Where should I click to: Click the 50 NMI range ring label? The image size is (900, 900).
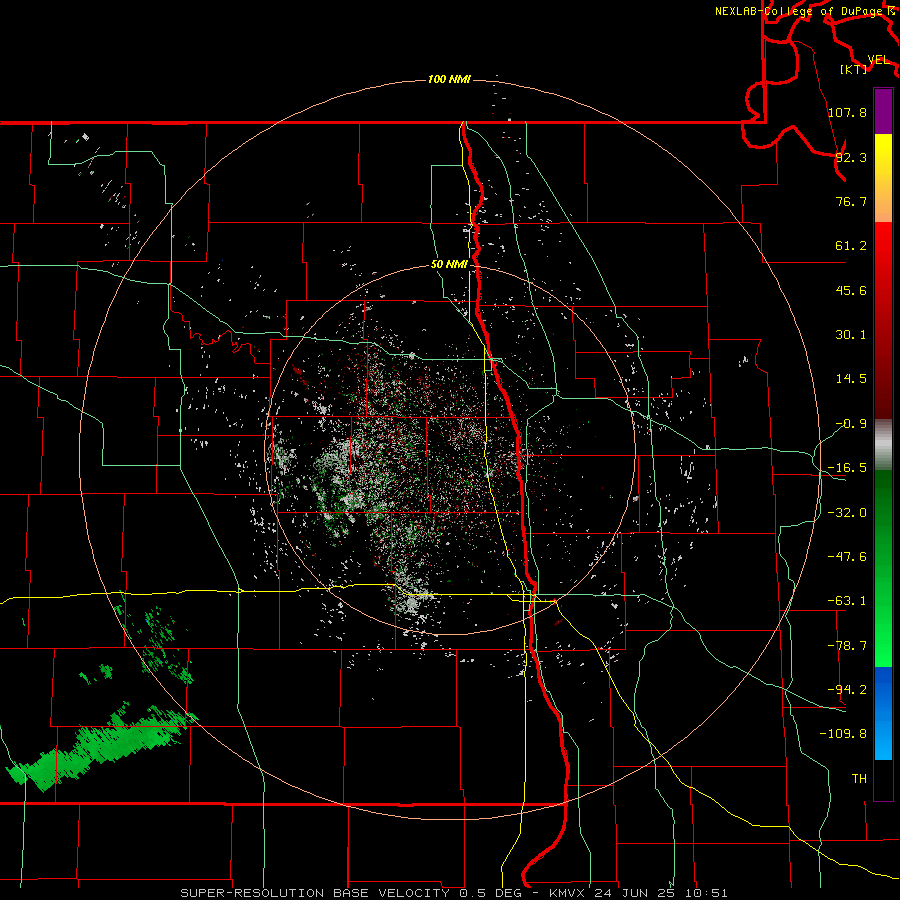tap(449, 264)
